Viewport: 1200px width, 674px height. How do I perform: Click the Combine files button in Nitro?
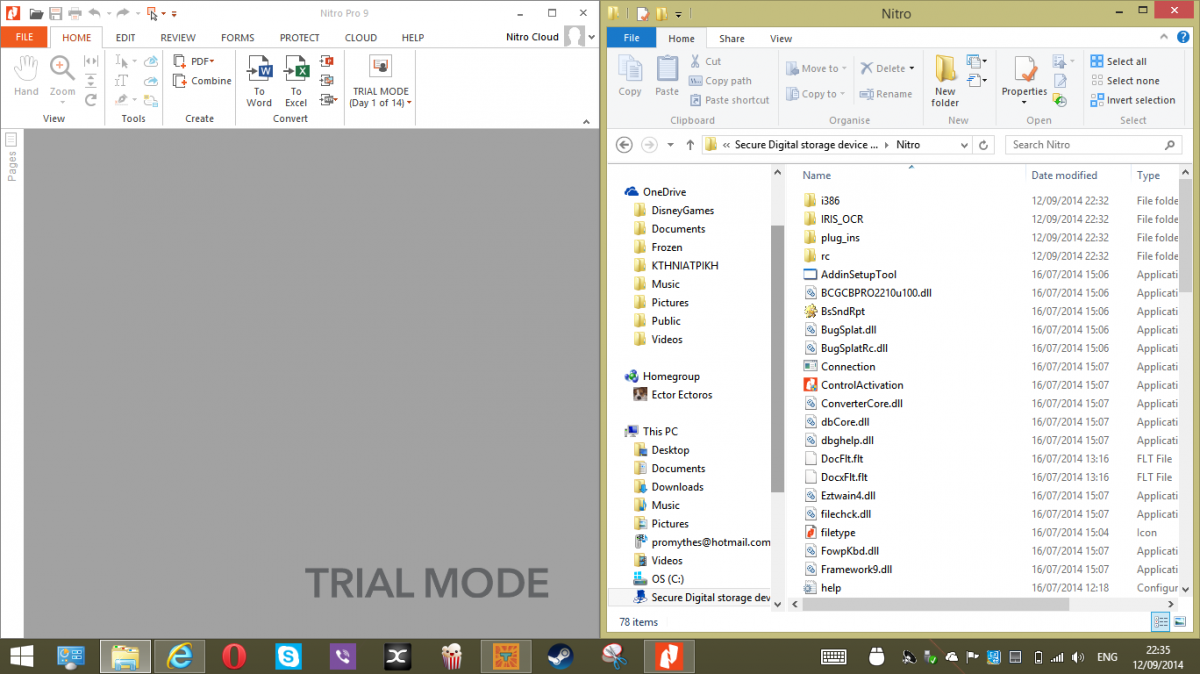tap(202, 81)
